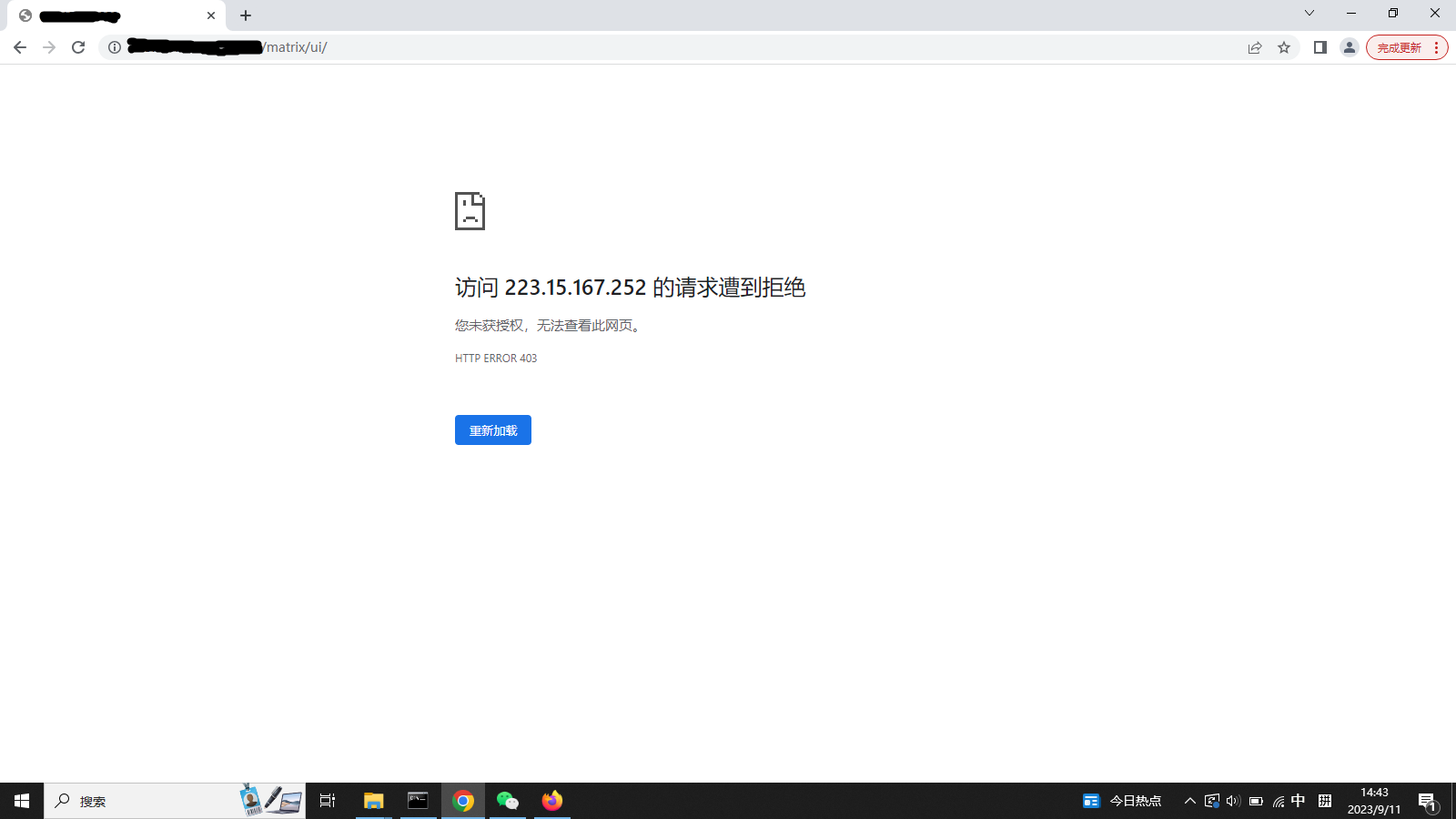Screen dimensions: 1456x819
Task: Open the notification center icon
Action: coord(1427,801)
